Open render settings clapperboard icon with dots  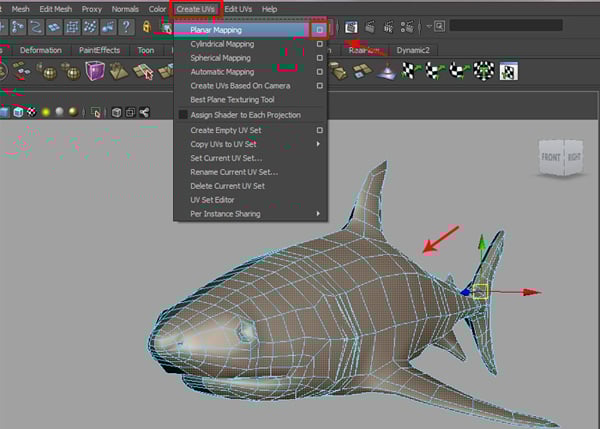tap(407, 27)
